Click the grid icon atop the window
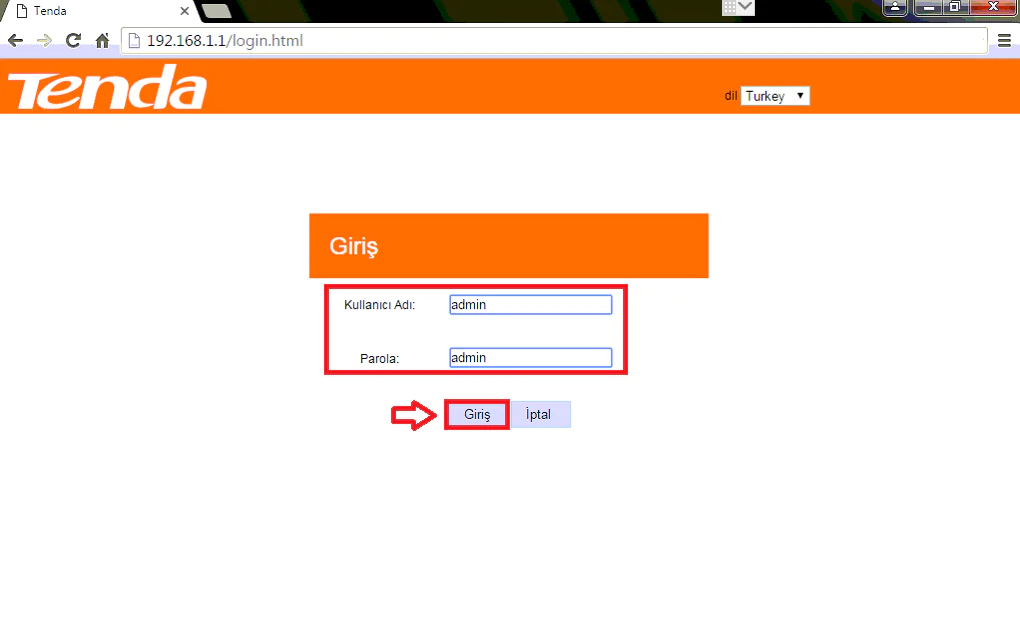1020x631 pixels. click(x=729, y=7)
